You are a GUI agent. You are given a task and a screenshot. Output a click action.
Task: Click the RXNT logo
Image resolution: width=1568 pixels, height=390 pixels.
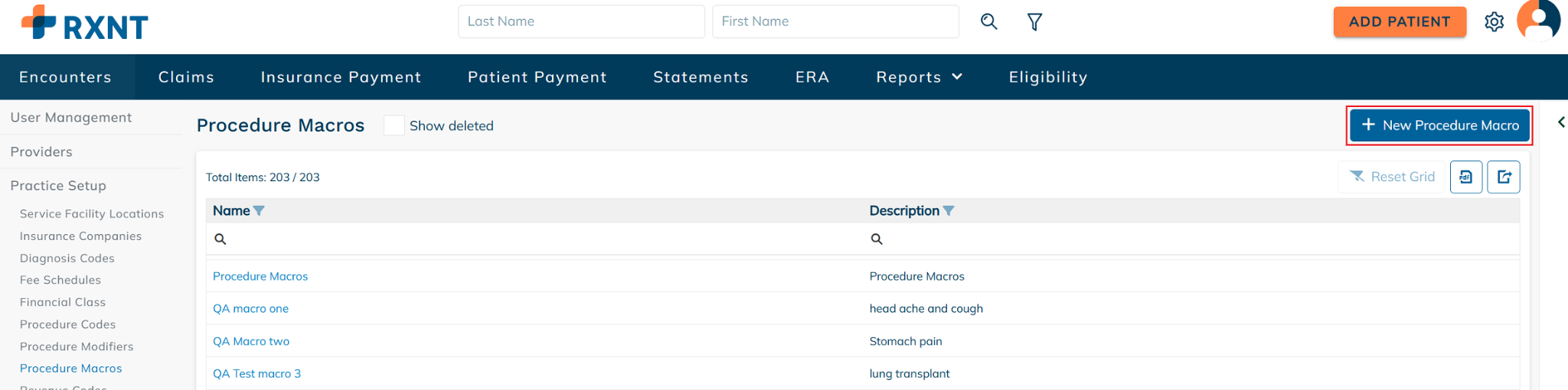pos(84,23)
